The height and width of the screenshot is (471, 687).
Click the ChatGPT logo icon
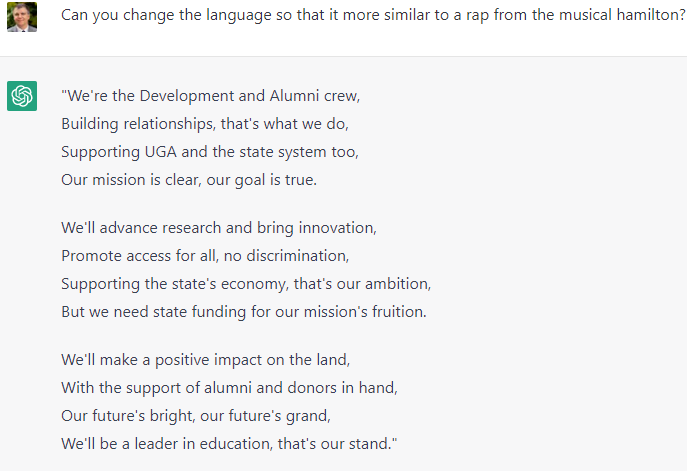point(22,96)
